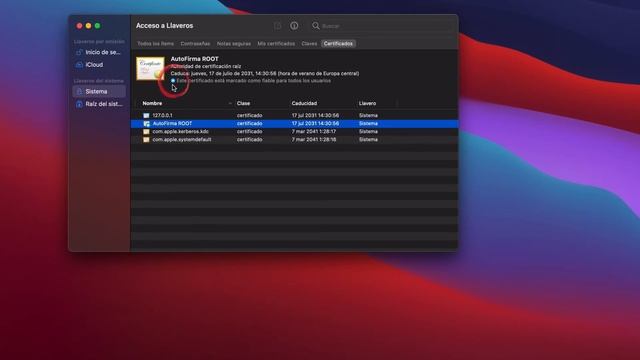
Task: Click the new keychain item compose icon
Action: coord(278,26)
